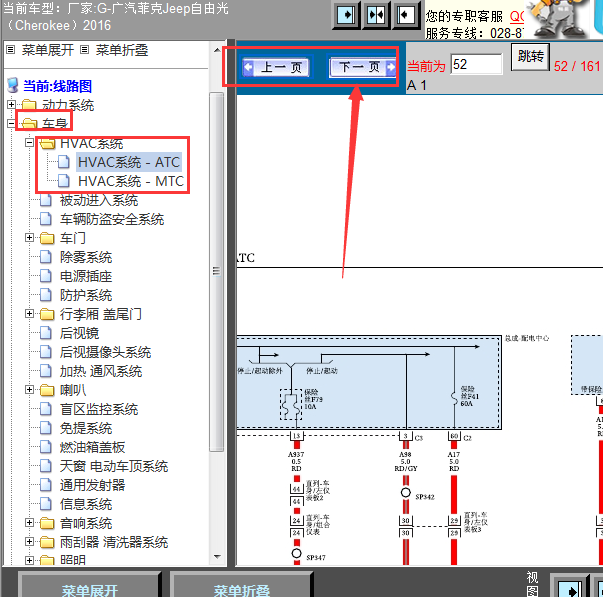Expand the 行李厢 盖尾门 folder

point(29,314)
